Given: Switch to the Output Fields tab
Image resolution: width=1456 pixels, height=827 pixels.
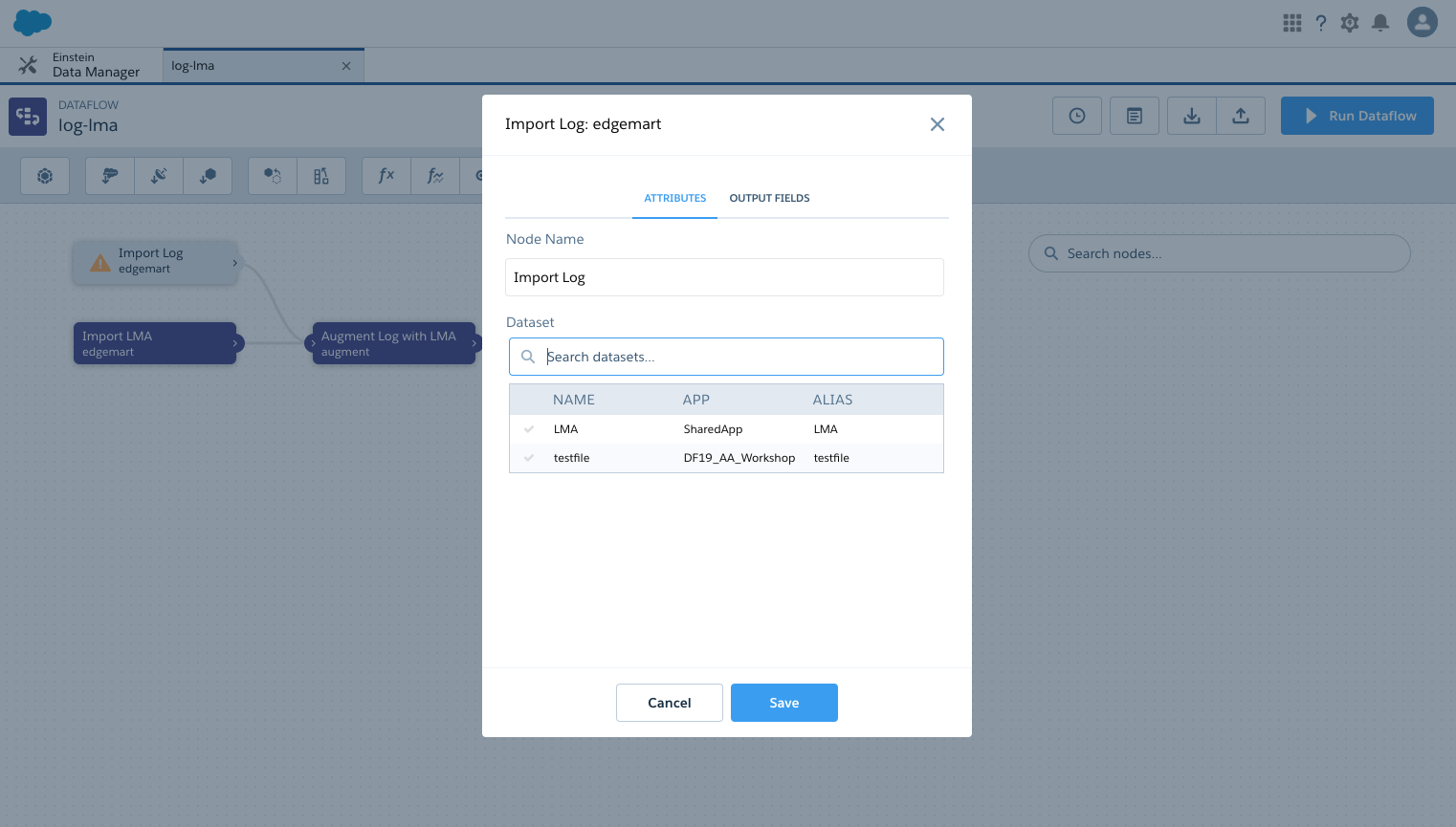Looking at the screenshot, I should pos(770,198).
